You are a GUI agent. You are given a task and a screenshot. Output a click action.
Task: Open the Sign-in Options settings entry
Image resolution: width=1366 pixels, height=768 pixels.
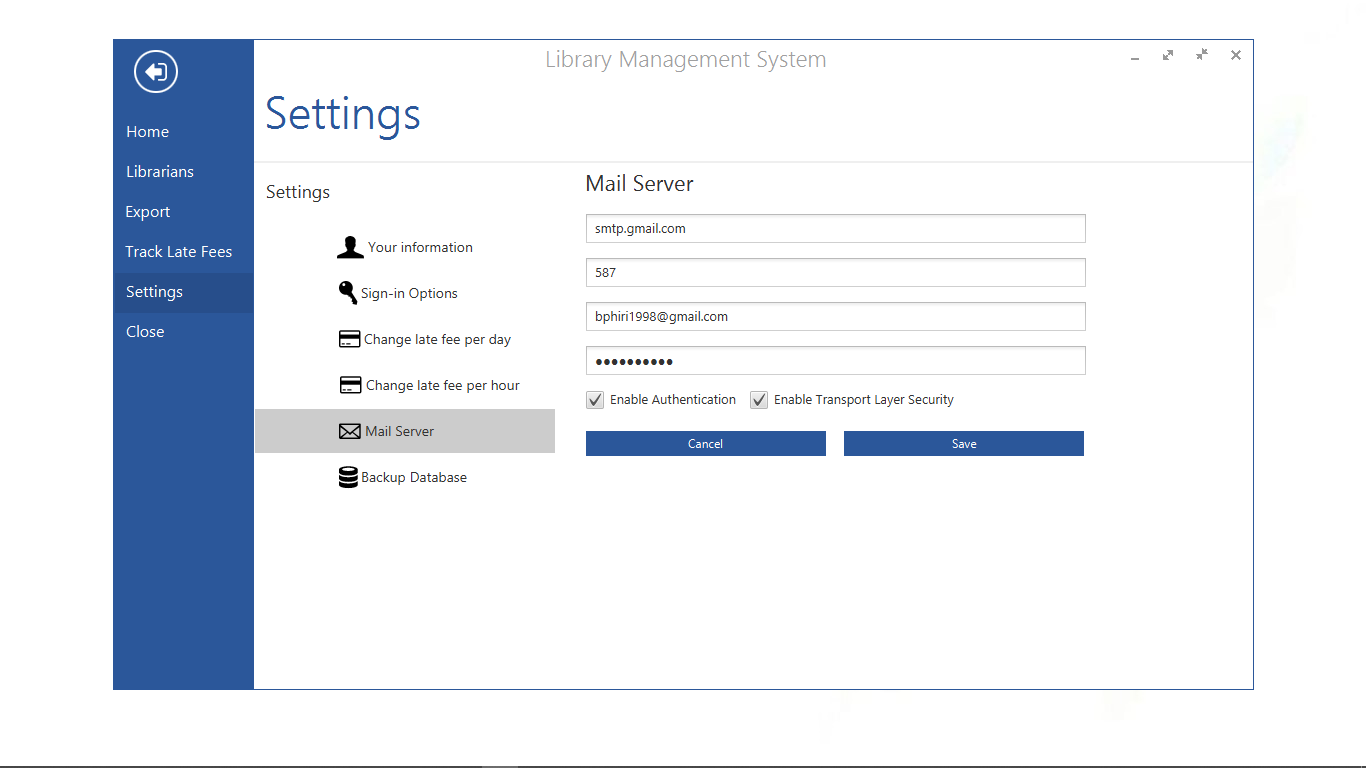point(410,293)
